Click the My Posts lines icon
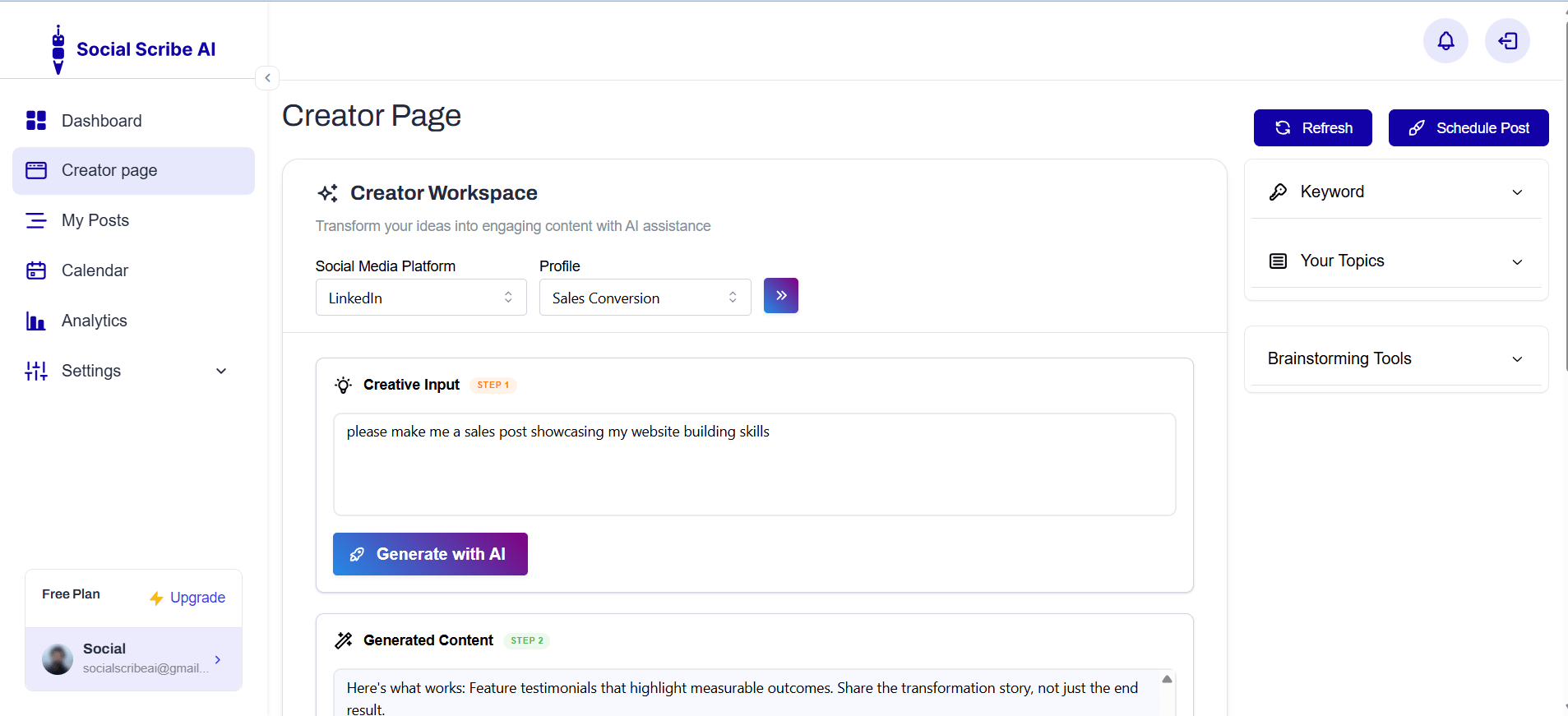This screenshot has height=716, width=1568. pos(36,220)
